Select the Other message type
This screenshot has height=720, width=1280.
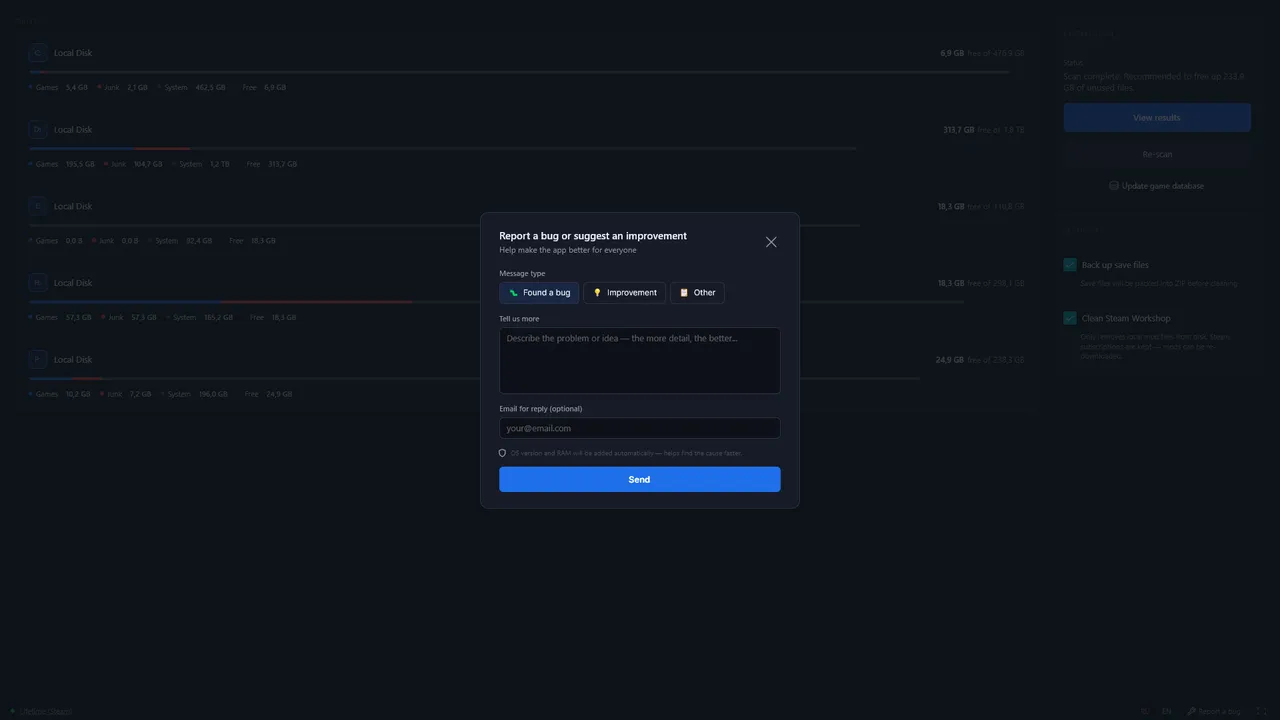pos(697,293)
